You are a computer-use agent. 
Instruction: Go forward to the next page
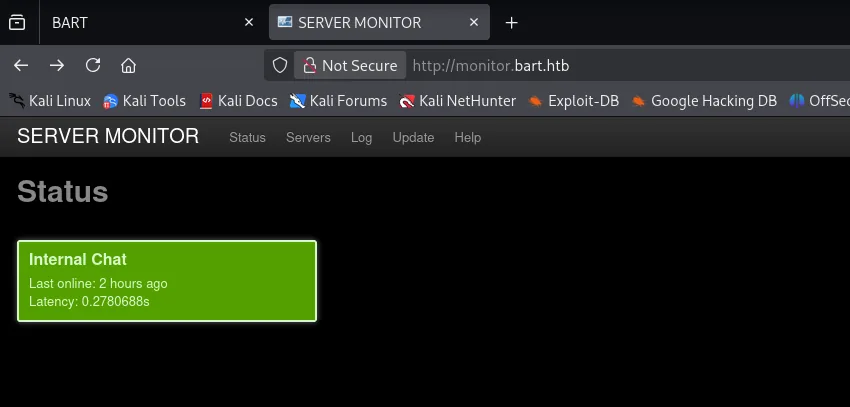[57, 66]
